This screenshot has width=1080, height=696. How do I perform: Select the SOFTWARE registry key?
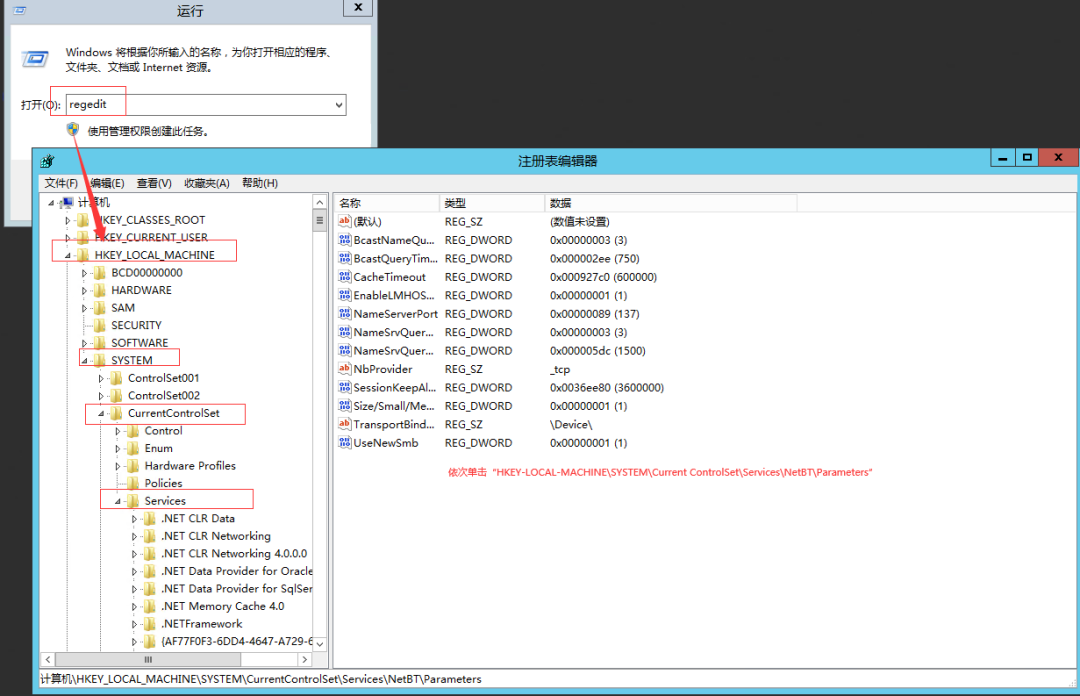click(x=139, y=343)
